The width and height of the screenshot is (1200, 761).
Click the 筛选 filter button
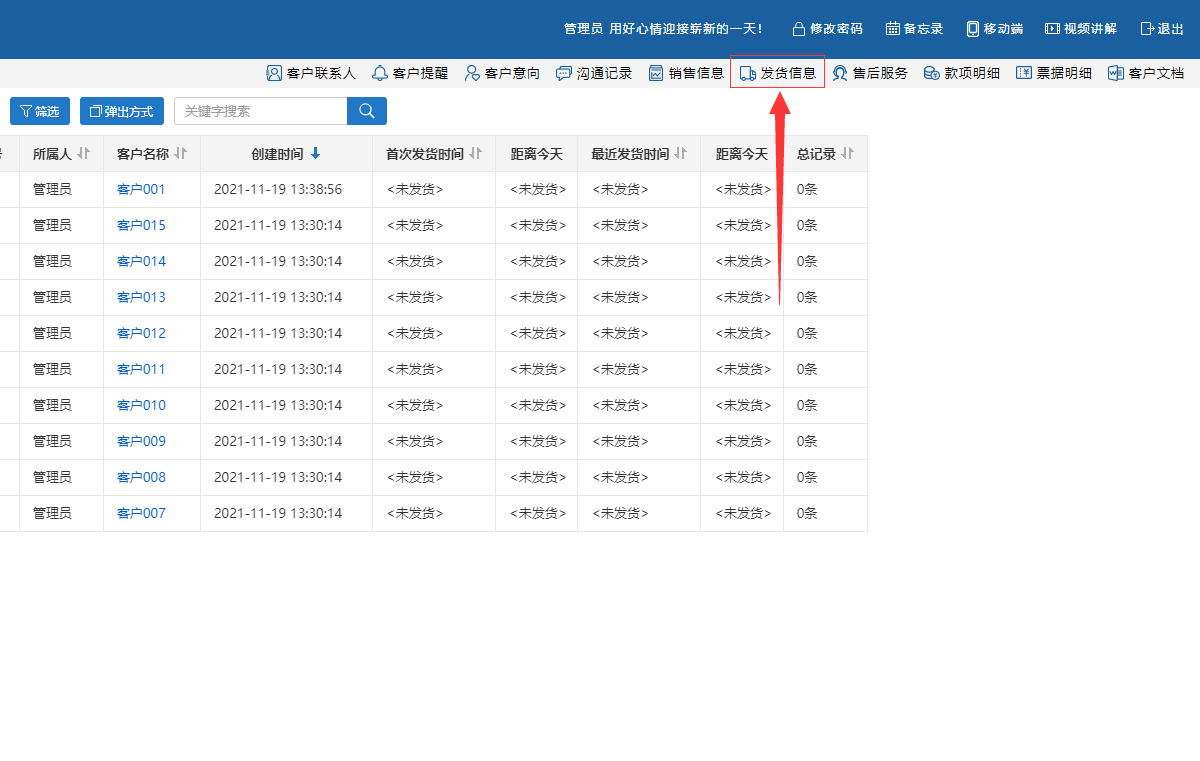pos(40,111)
